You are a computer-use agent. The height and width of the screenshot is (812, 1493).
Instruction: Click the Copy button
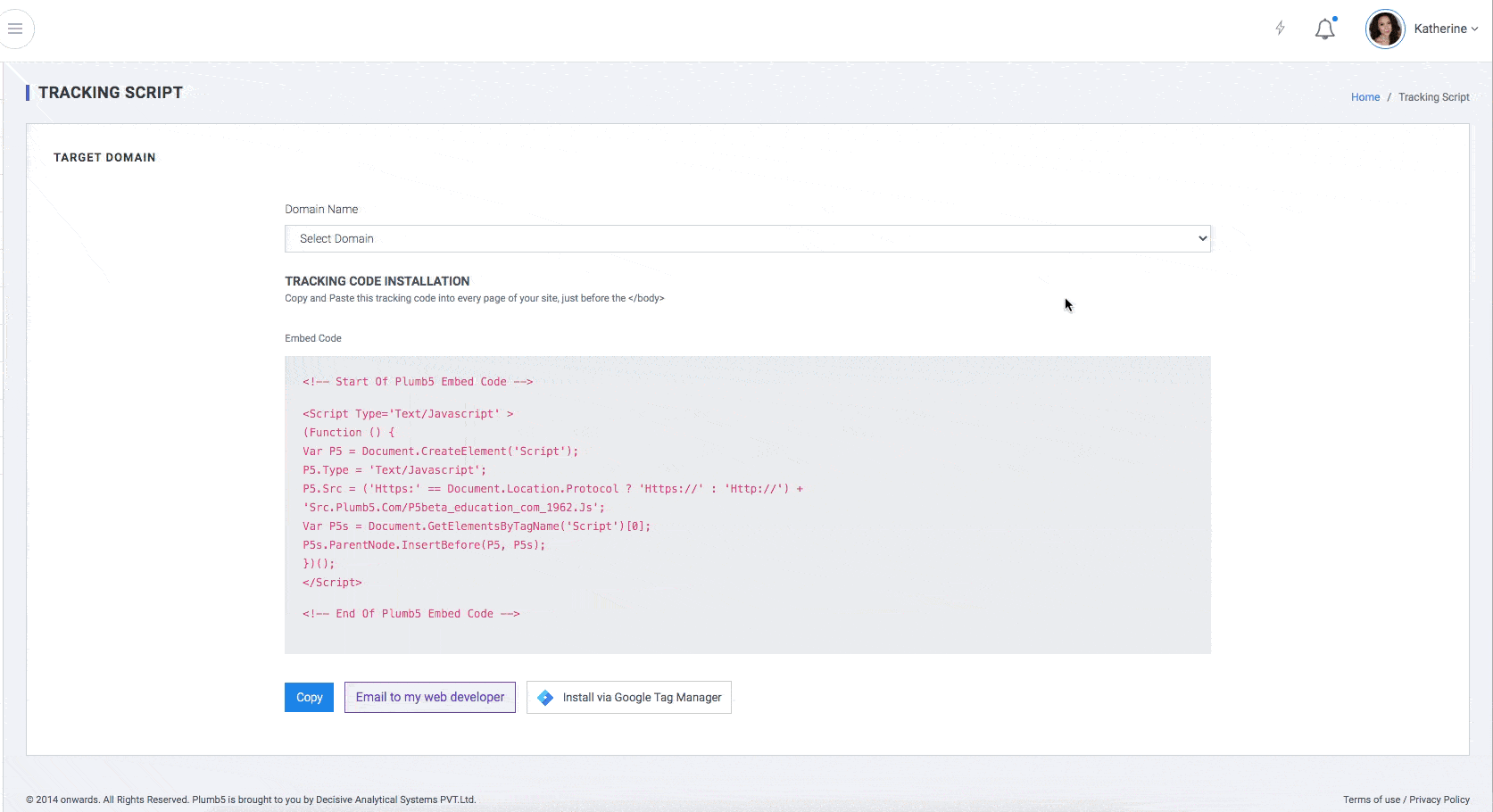(309, 697)
